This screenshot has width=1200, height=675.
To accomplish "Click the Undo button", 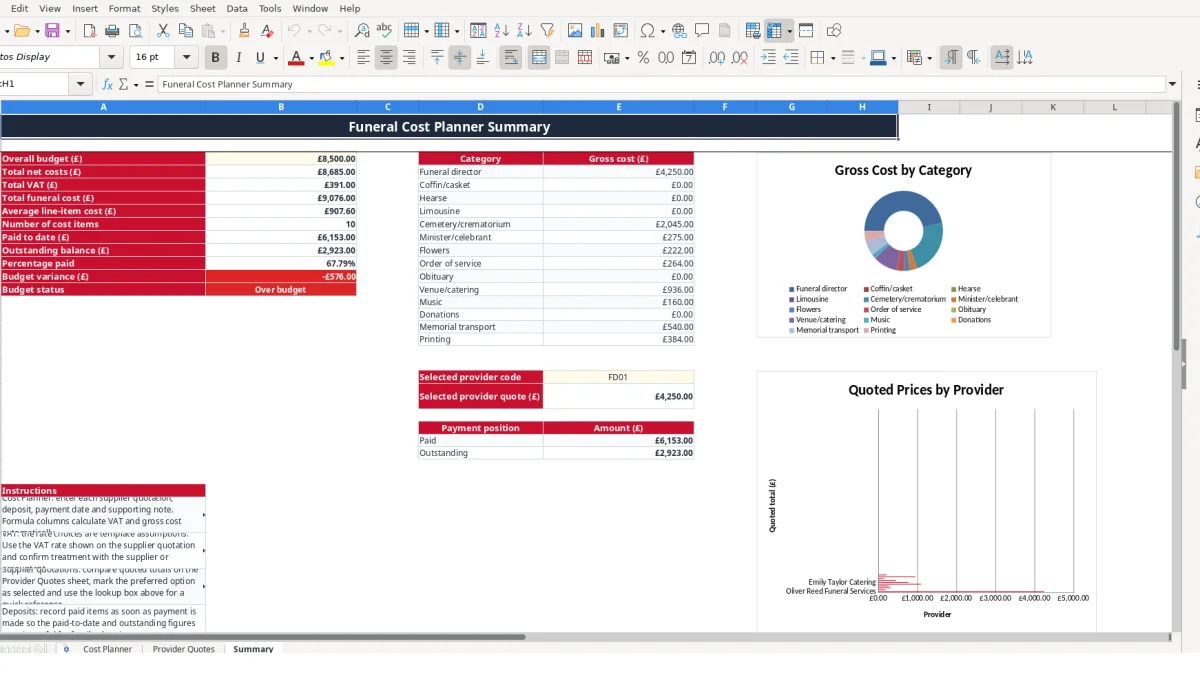I will pos(293,31).
